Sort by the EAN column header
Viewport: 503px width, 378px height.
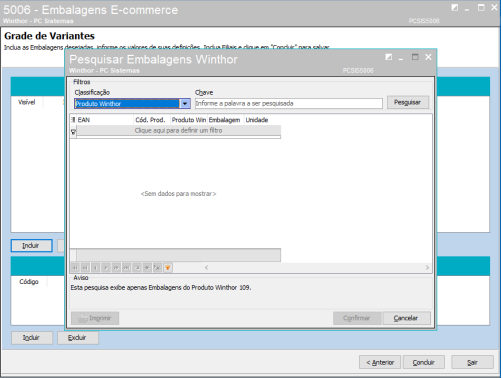(x=105, y=120)
